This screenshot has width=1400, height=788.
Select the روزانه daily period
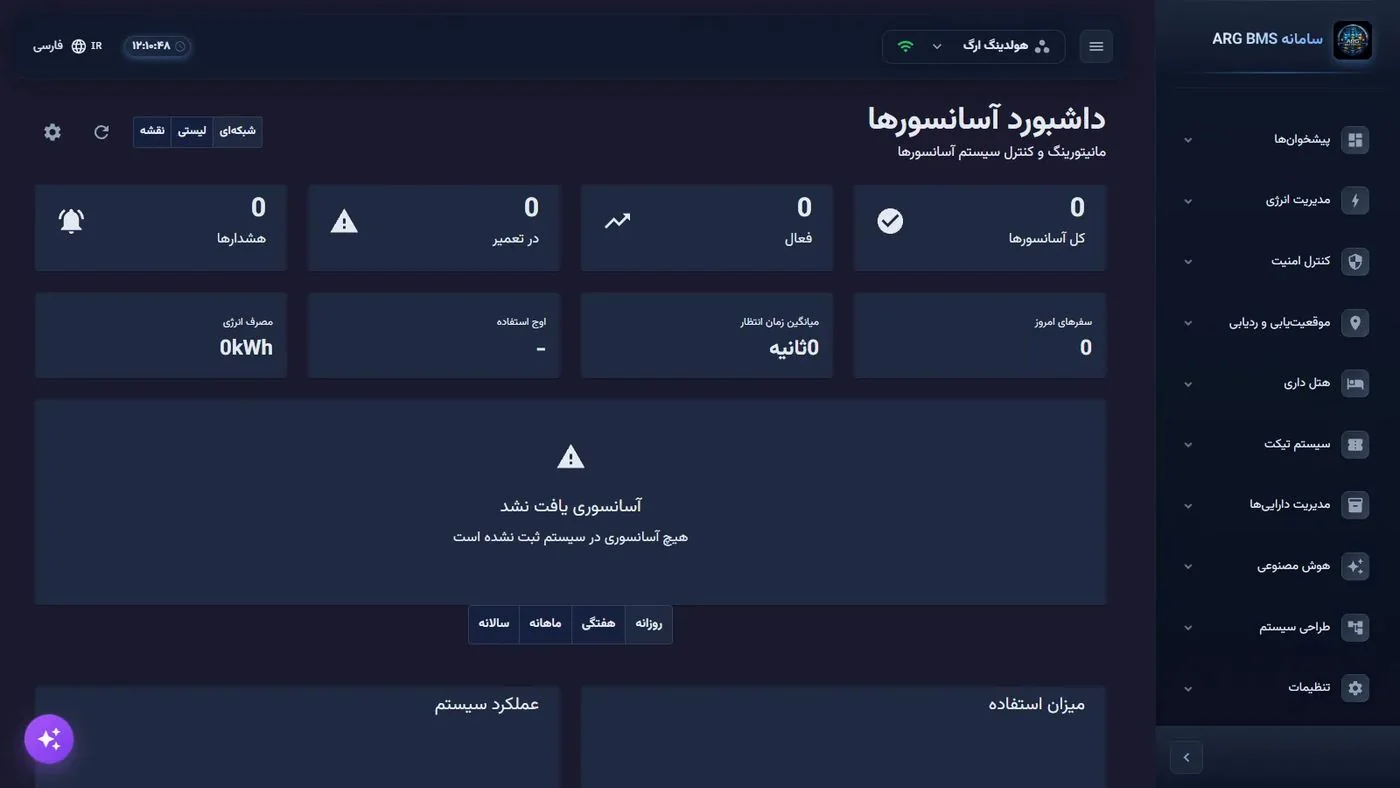click(x=648, y=623)
